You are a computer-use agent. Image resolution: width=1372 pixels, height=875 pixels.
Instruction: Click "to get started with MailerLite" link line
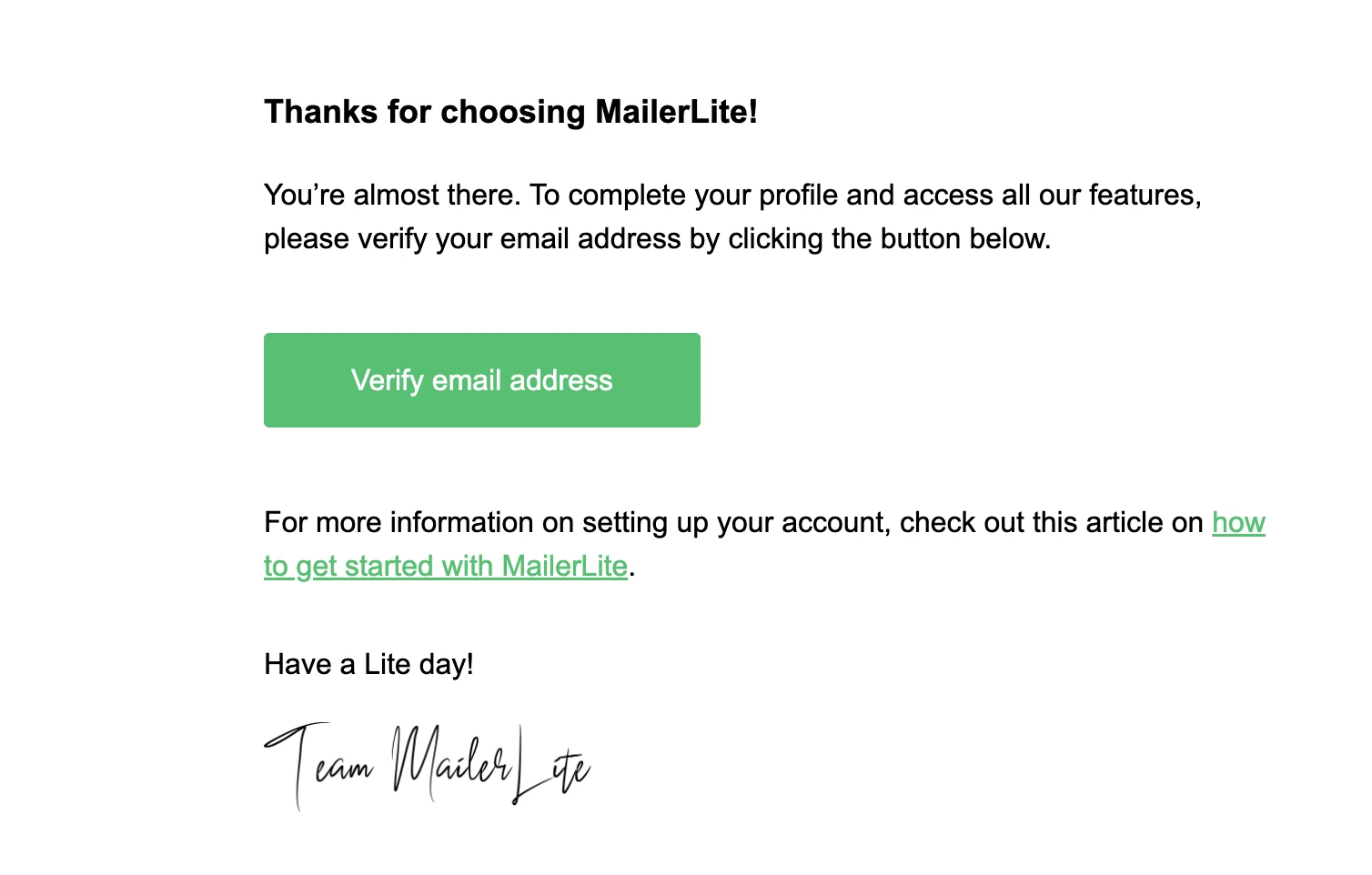click(x=446, y=567)
